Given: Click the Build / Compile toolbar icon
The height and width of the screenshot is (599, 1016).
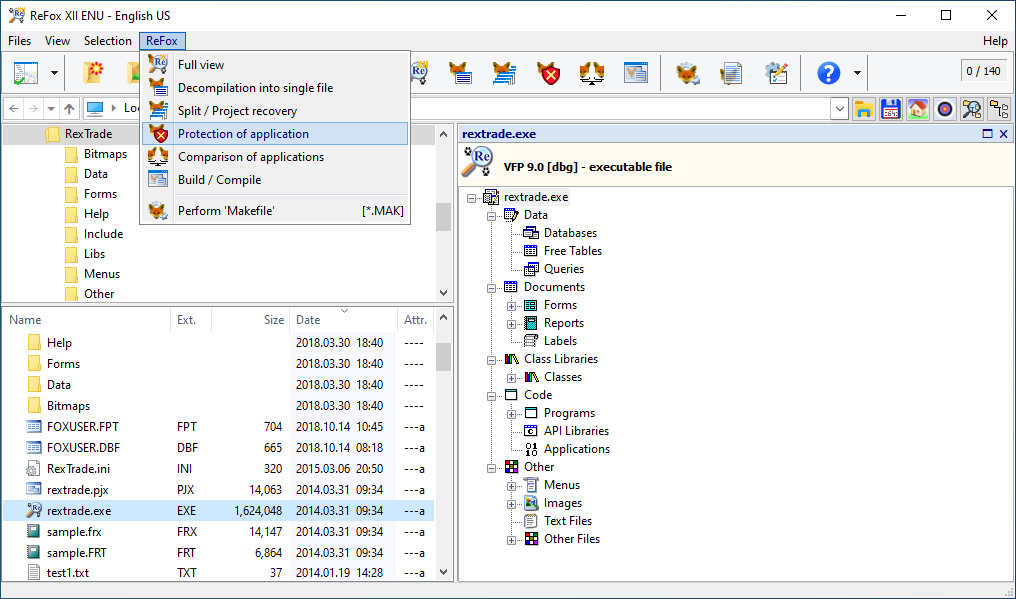Looking at the screenshot, I should [x=636, y=73].
